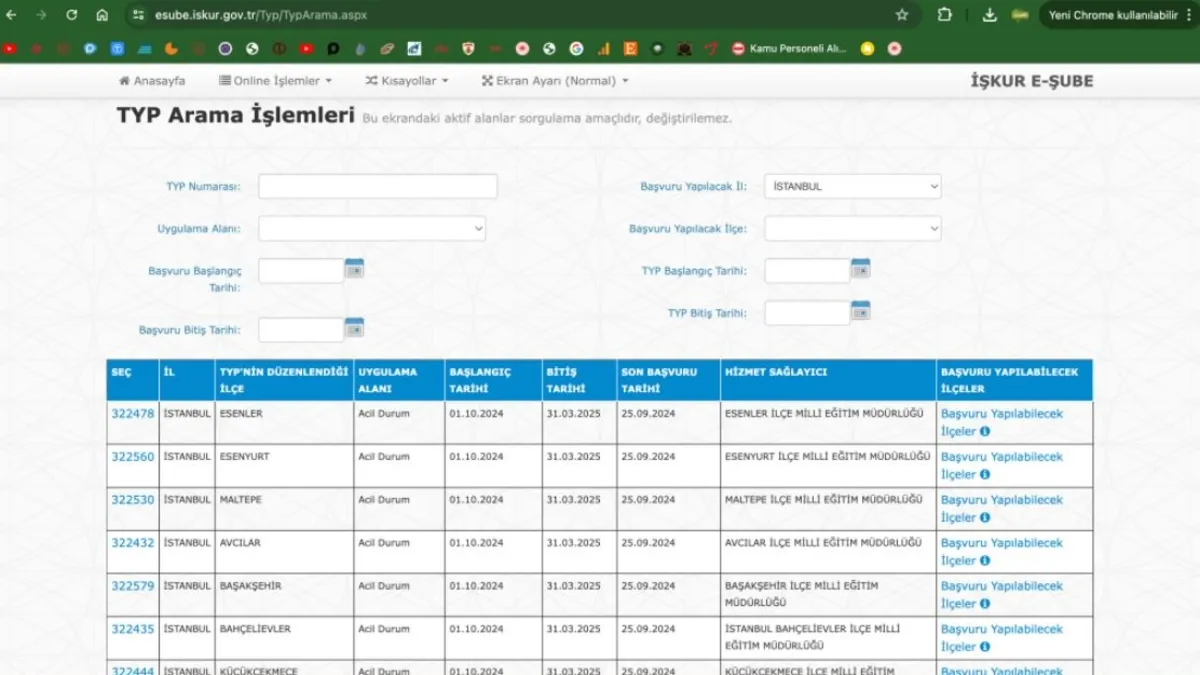Open the Ekran Ayarı (Normal) menu
Image resolution: width=1200 pixels, height=675 pixels.
click(555, 81)
